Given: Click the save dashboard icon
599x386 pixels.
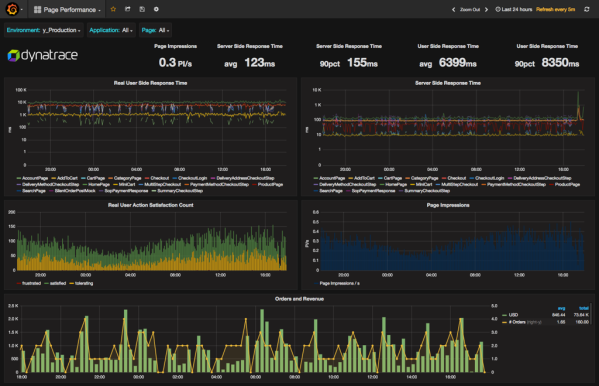Looking at the screenshot, I should (x=142, y=9).
